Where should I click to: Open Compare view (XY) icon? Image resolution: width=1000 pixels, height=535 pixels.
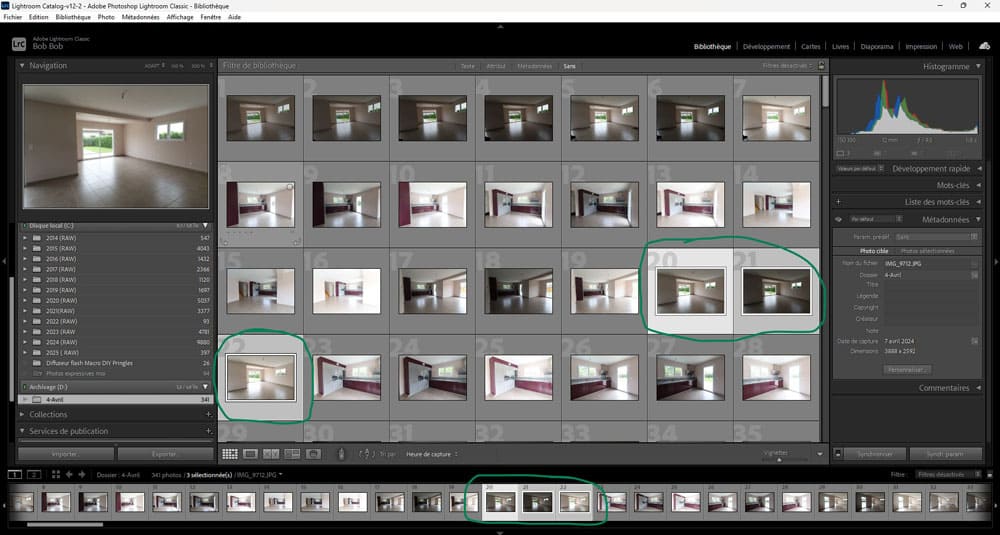pyautogui.click(x=272, y=454)
